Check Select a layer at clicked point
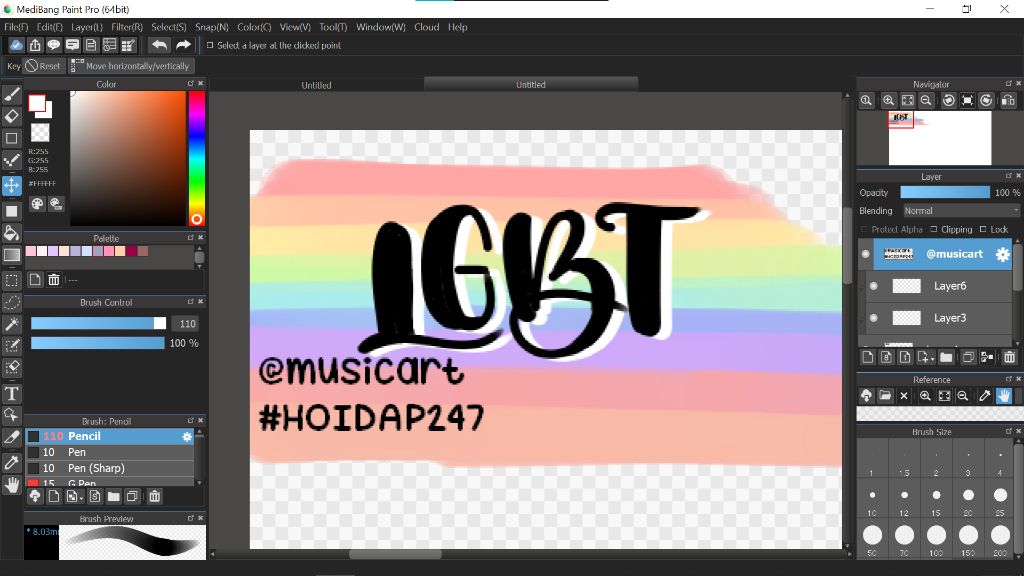 coord(210,46)
